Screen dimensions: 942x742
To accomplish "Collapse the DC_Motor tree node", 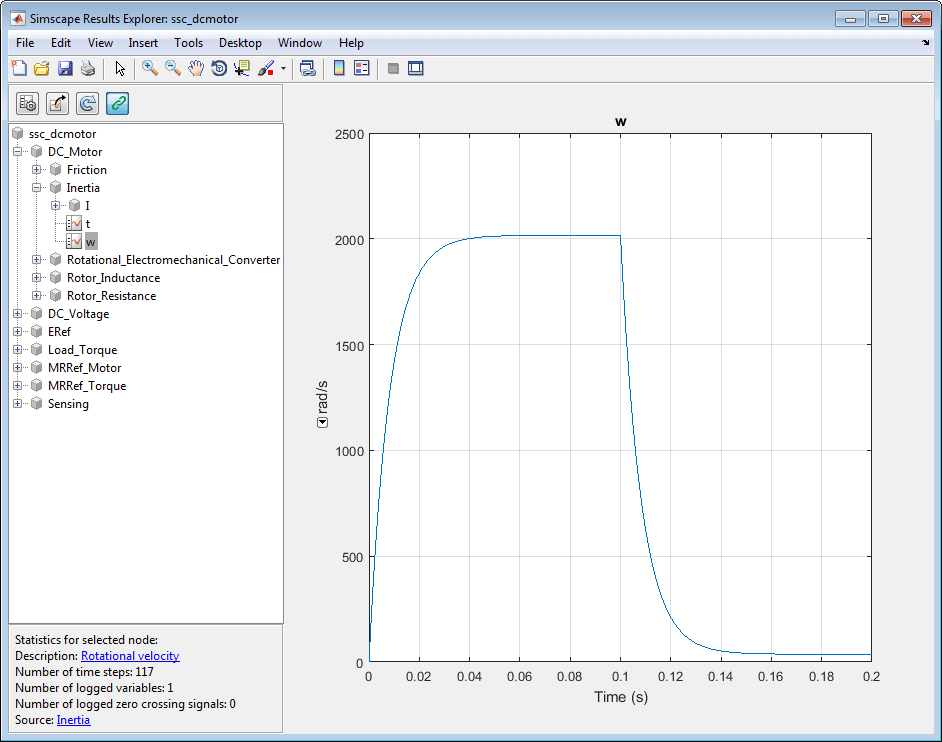I will pyautogui.click(x=18, y=152).
